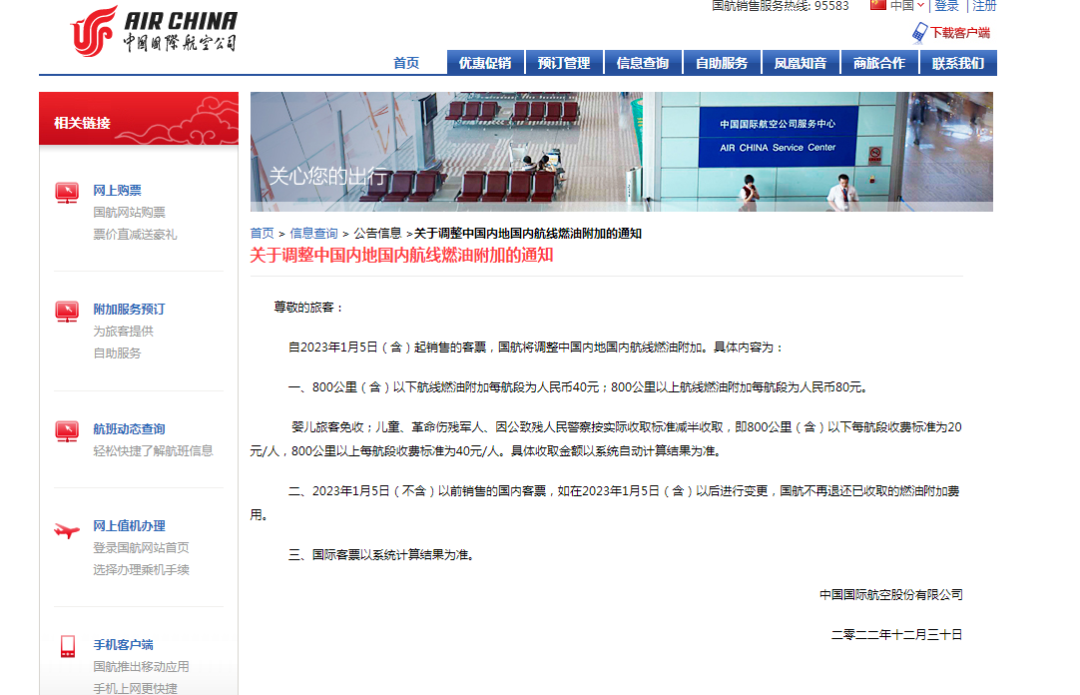Click the date 二零二二年十二月三十日
This screenshot has width=1080, height=695.
point(896,634)
